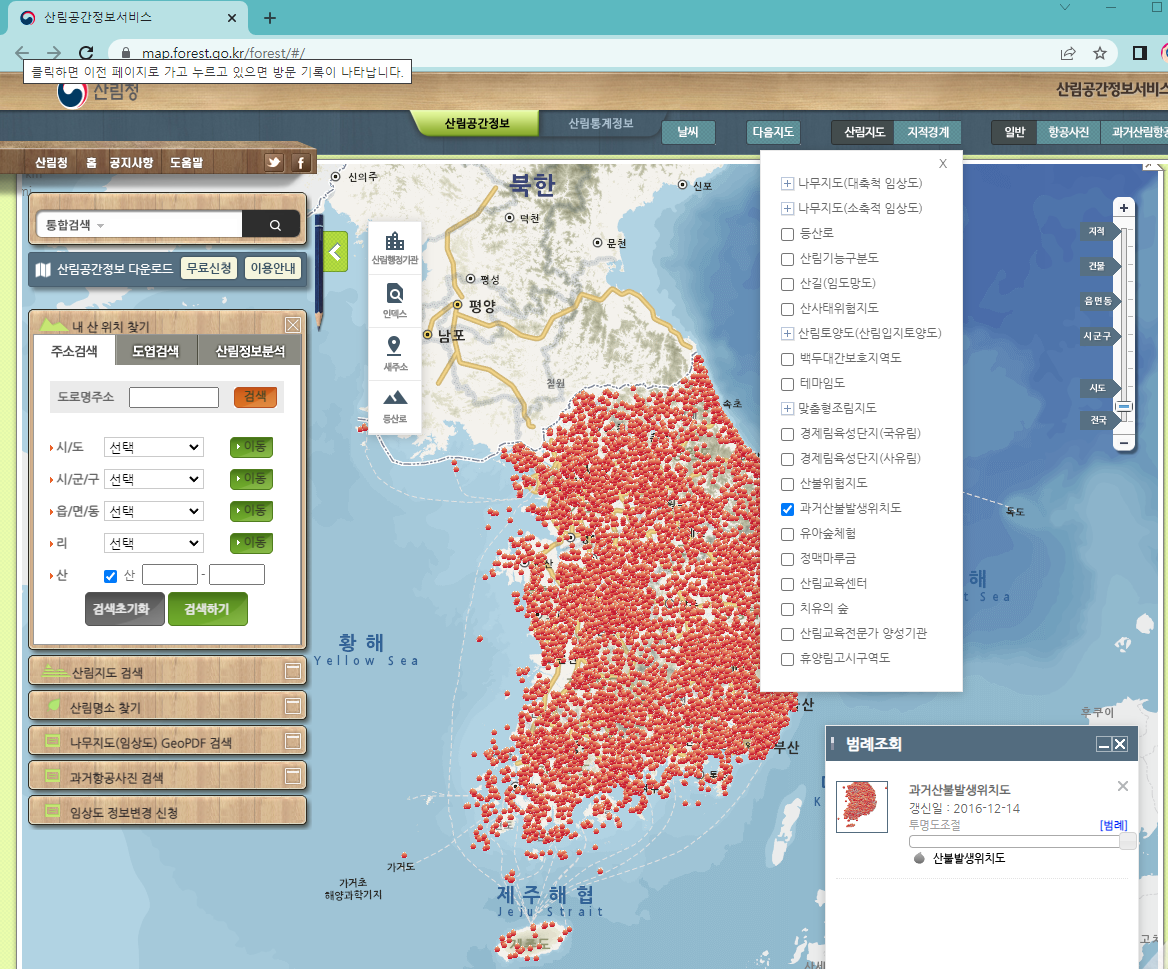Switch to the 도엽검색 tab
The height and width of the screenshot is (969, 1168).
point(156,351)
